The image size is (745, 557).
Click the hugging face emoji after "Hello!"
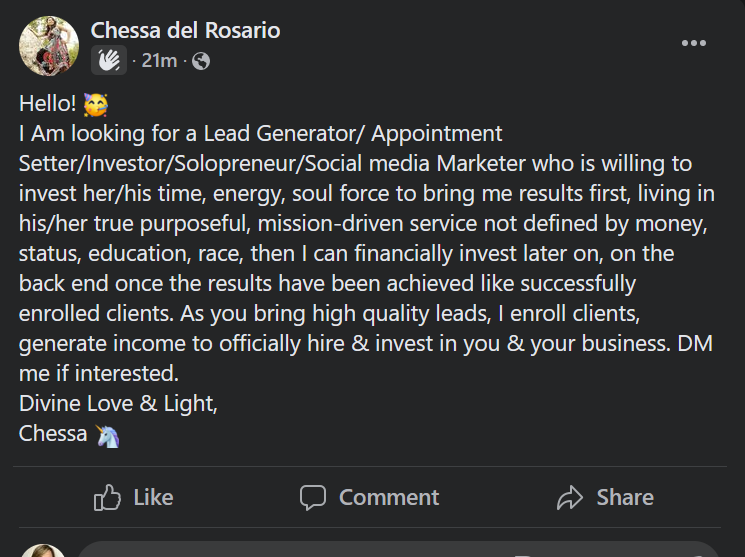coord(96,104)
